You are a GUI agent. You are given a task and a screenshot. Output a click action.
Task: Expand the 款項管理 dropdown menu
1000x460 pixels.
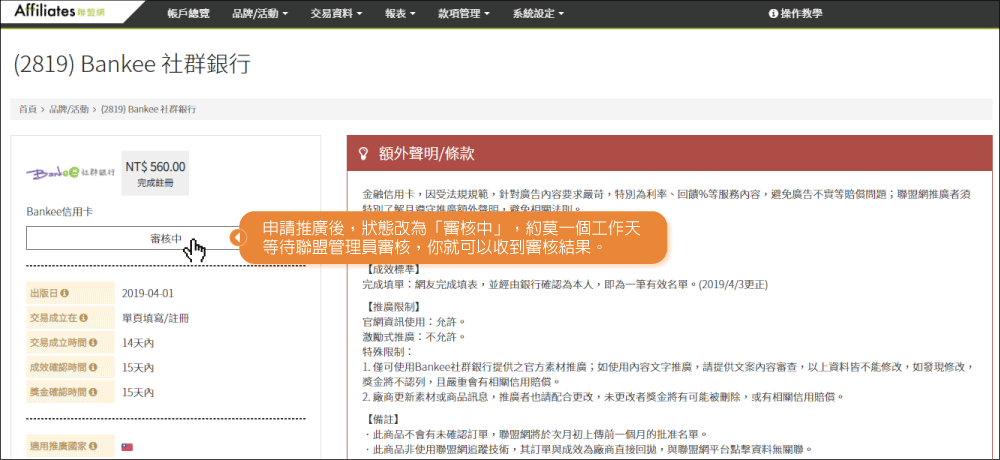464,13
